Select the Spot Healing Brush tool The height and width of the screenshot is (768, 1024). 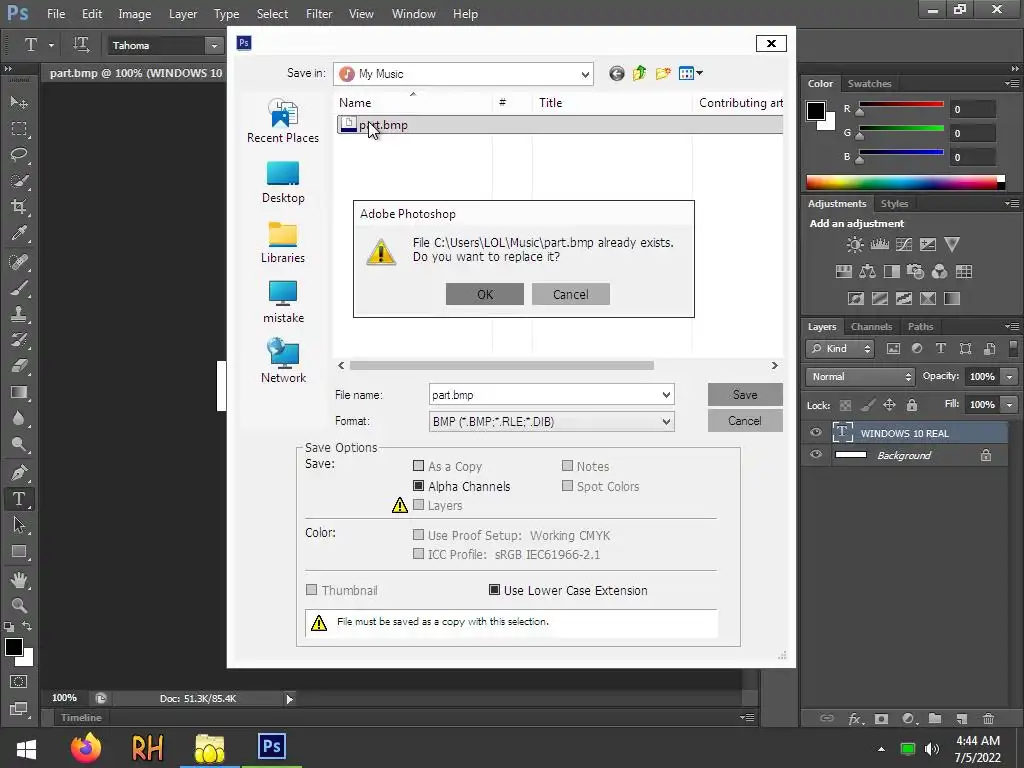[x=19, y=262]
